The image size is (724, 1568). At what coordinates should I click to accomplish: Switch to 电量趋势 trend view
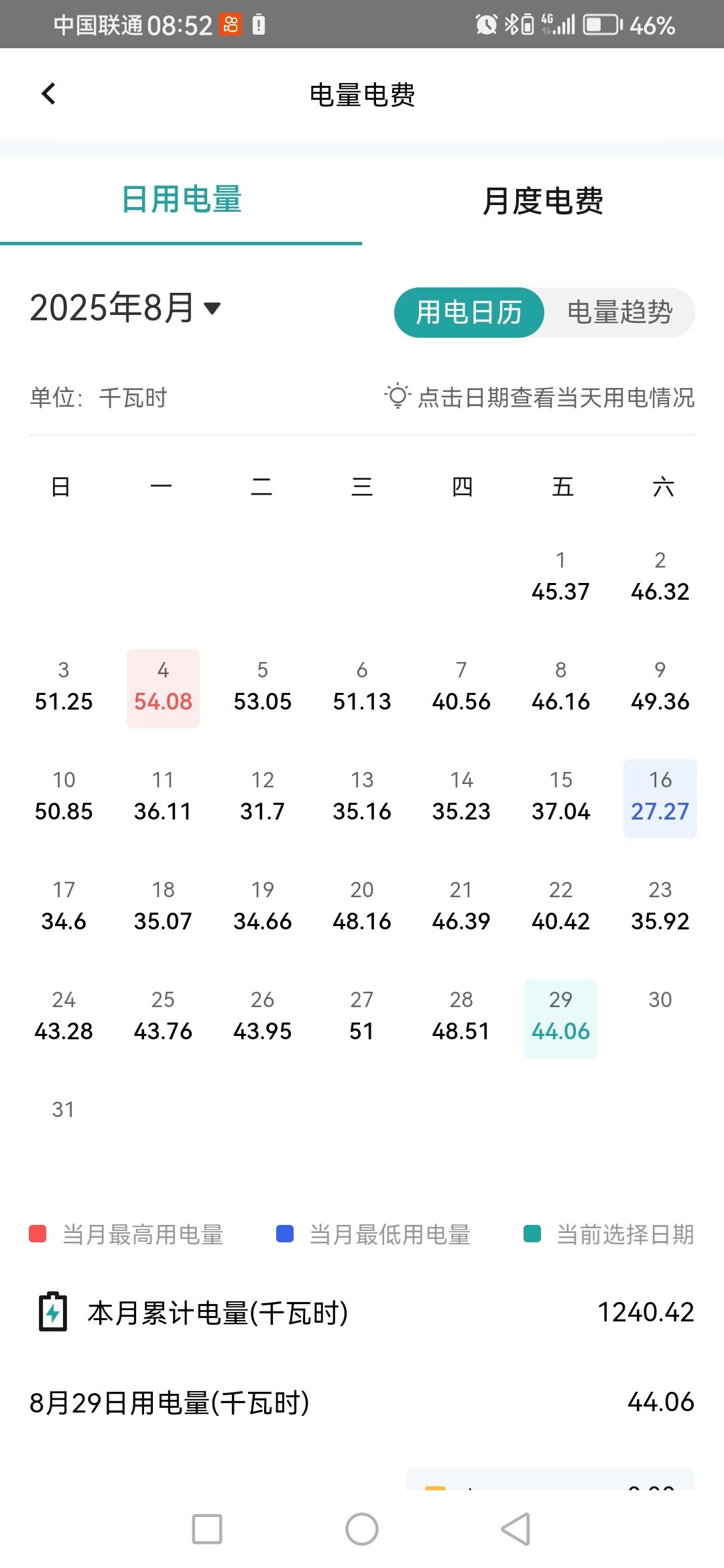619,312
